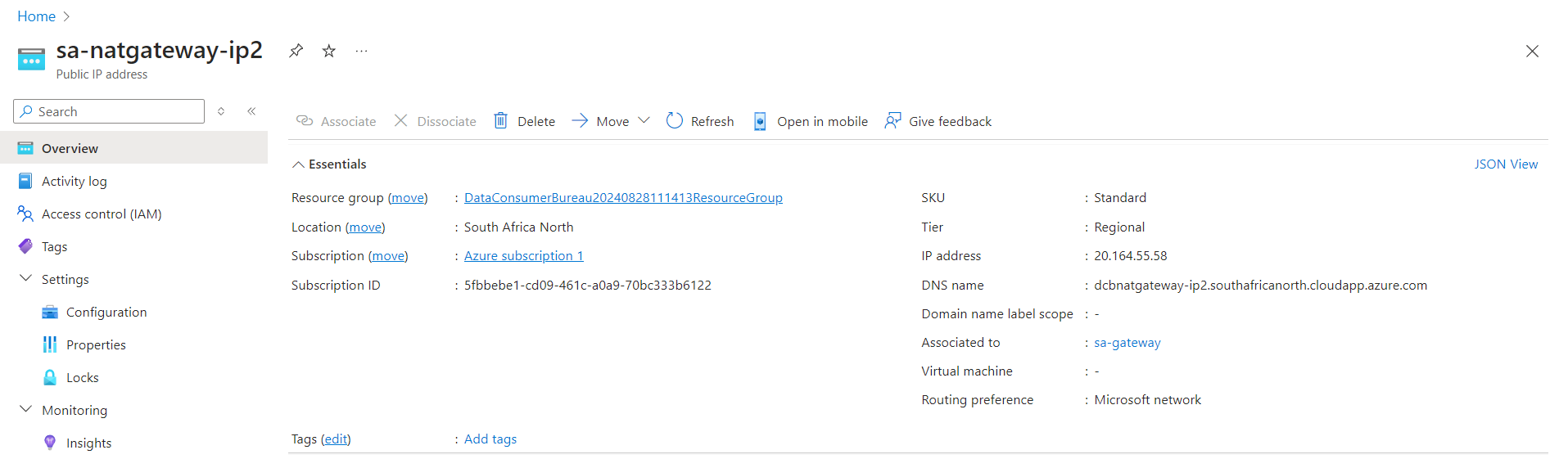
Task: Click the edit link beside Tags
Action: pos(336,439)
